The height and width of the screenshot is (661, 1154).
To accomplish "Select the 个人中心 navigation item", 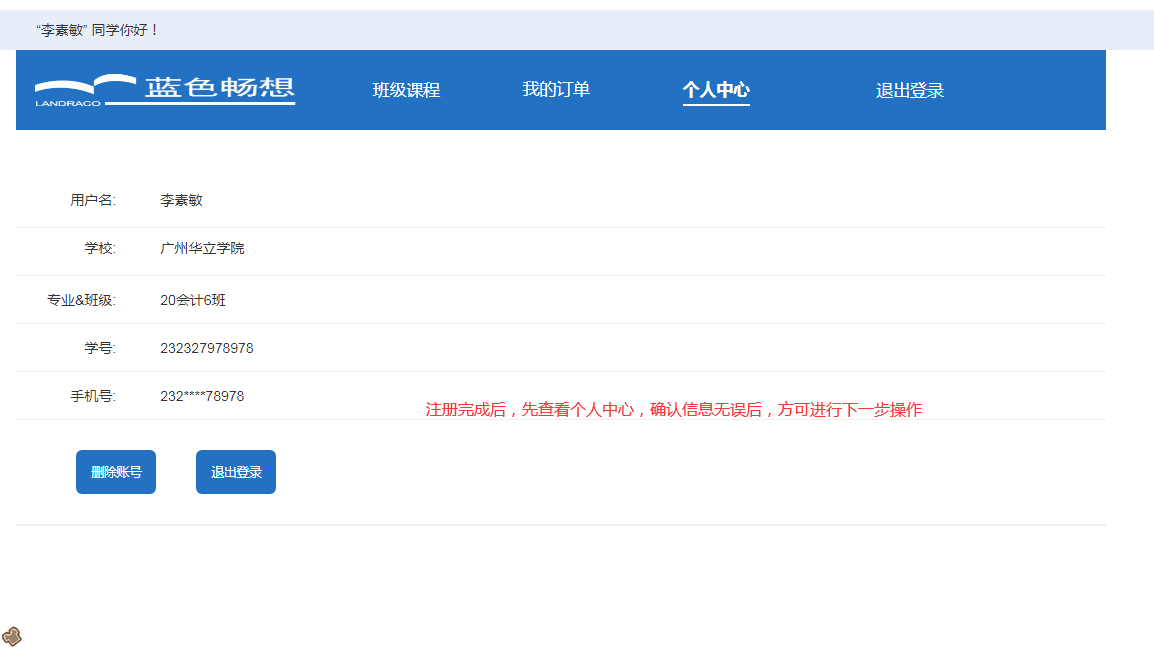I will (x=716, y=89).
